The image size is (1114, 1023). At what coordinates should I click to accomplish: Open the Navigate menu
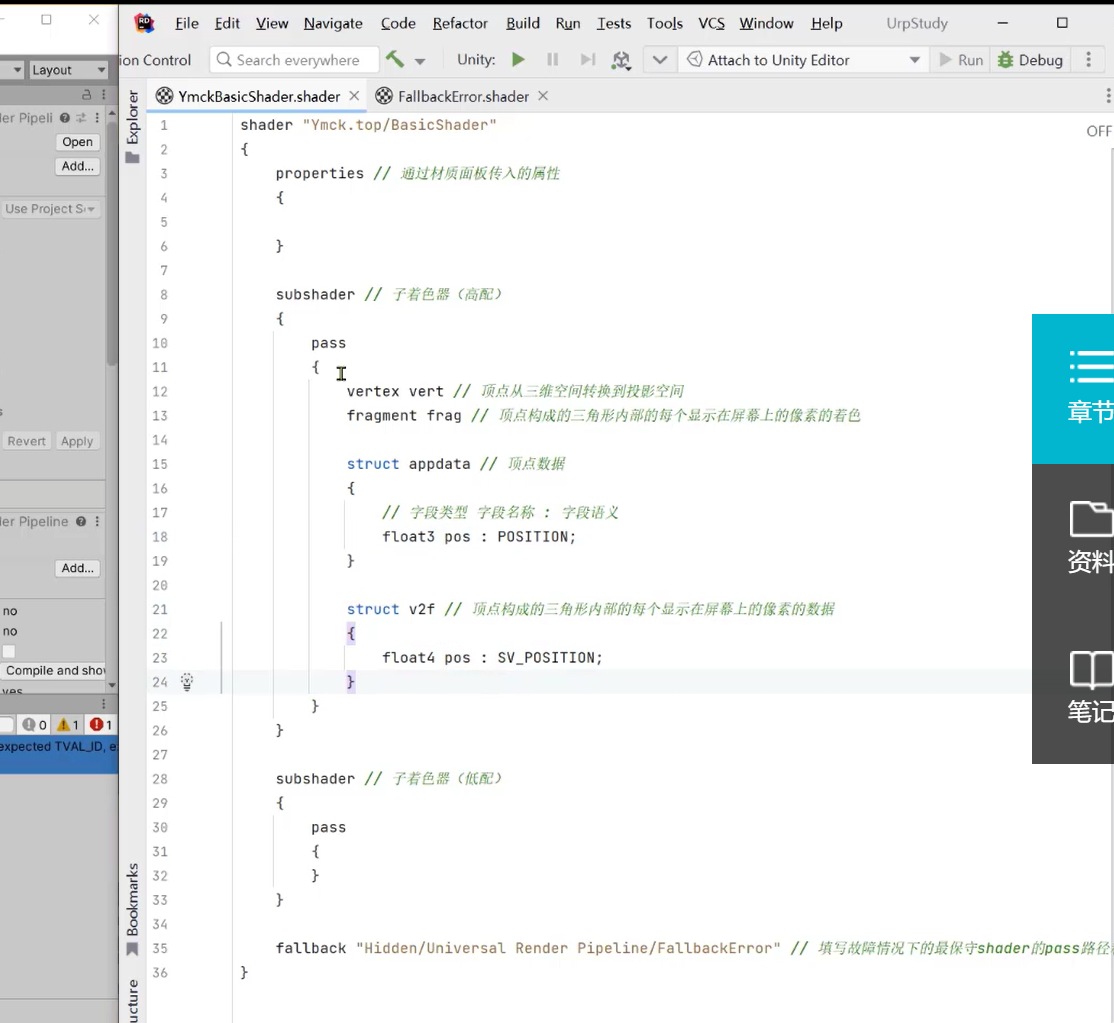pos(333,23)
